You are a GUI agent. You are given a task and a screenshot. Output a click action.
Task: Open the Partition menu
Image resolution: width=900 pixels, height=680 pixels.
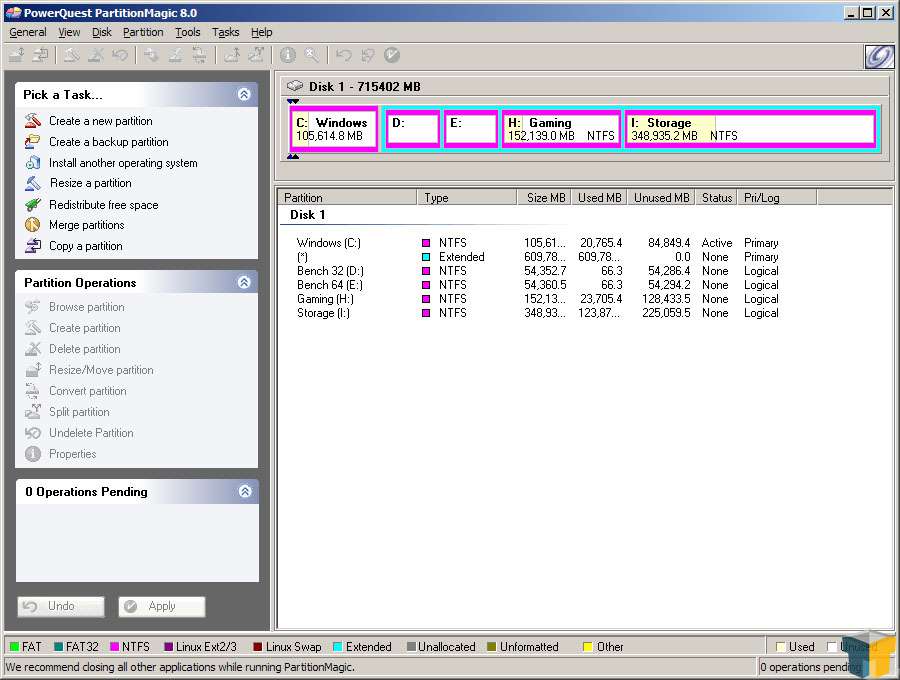coord(143,32)
